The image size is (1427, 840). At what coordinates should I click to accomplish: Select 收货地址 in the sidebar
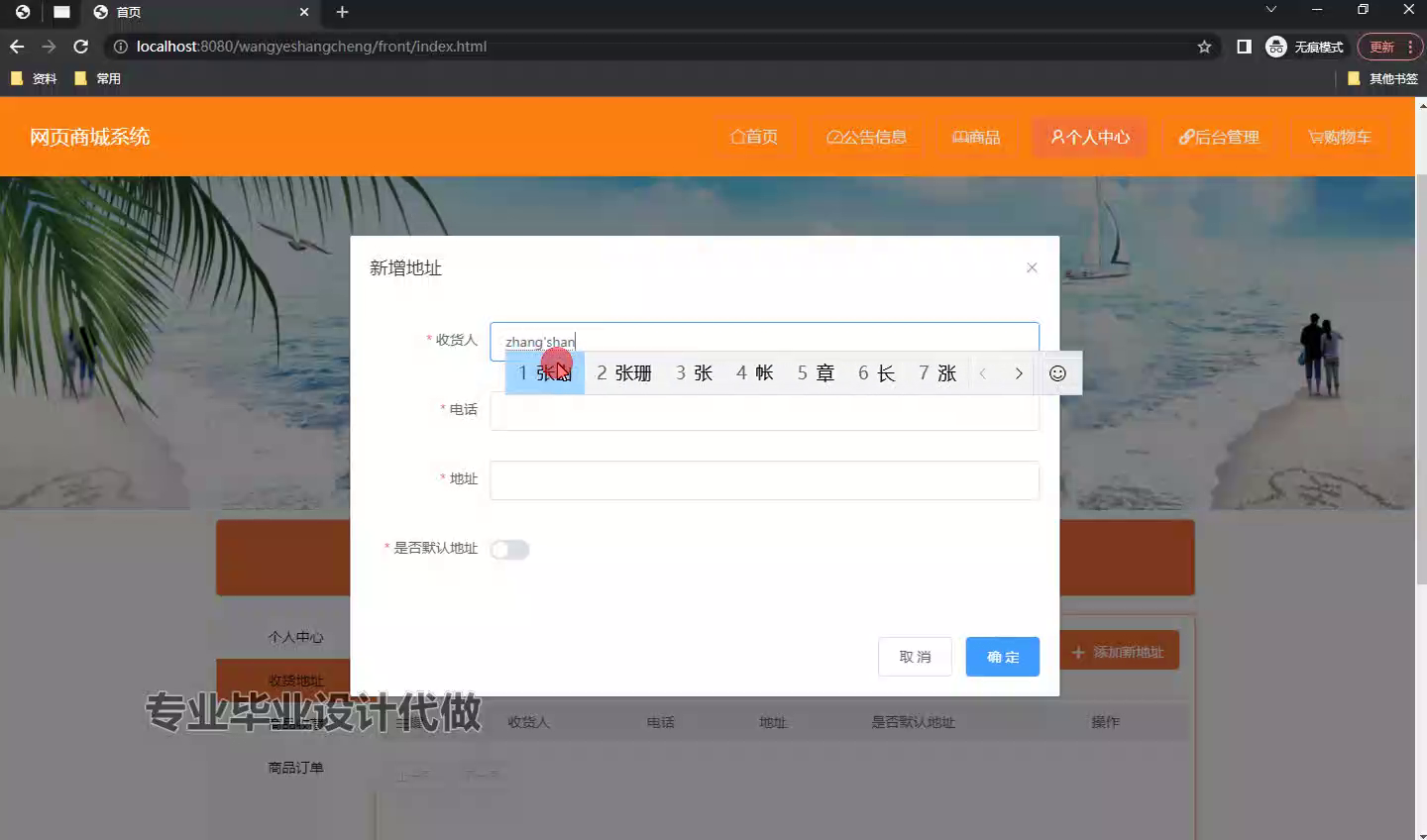point(295,681)
